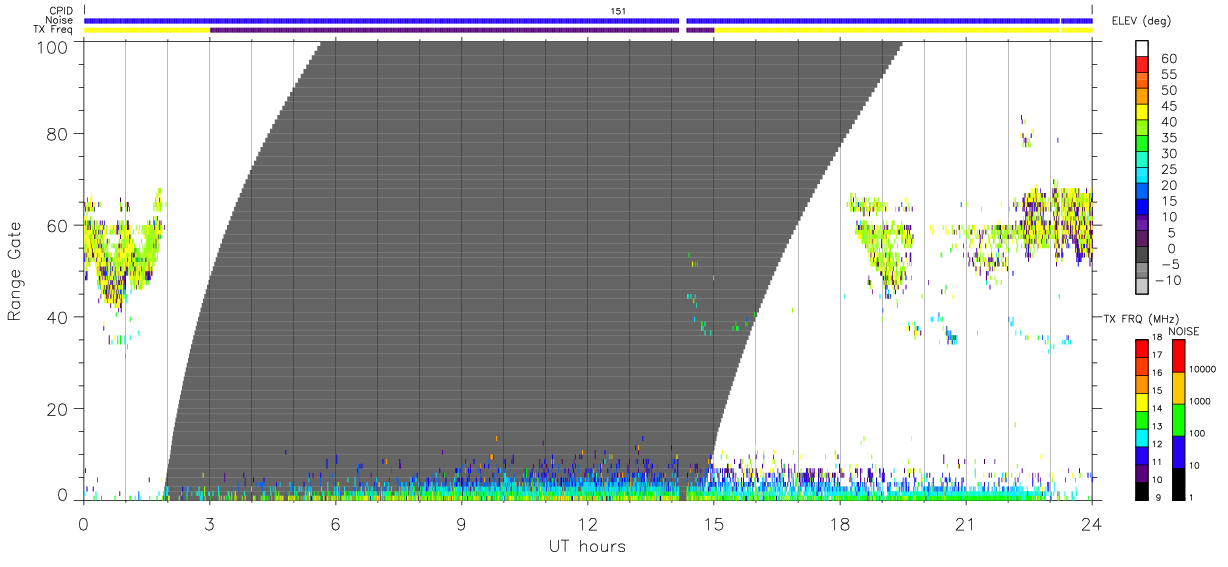The height and width of the screenshot is (567, 1228).
Task: Click the 55 tick on ELEV scale
Action: [x=1167, y=75]
